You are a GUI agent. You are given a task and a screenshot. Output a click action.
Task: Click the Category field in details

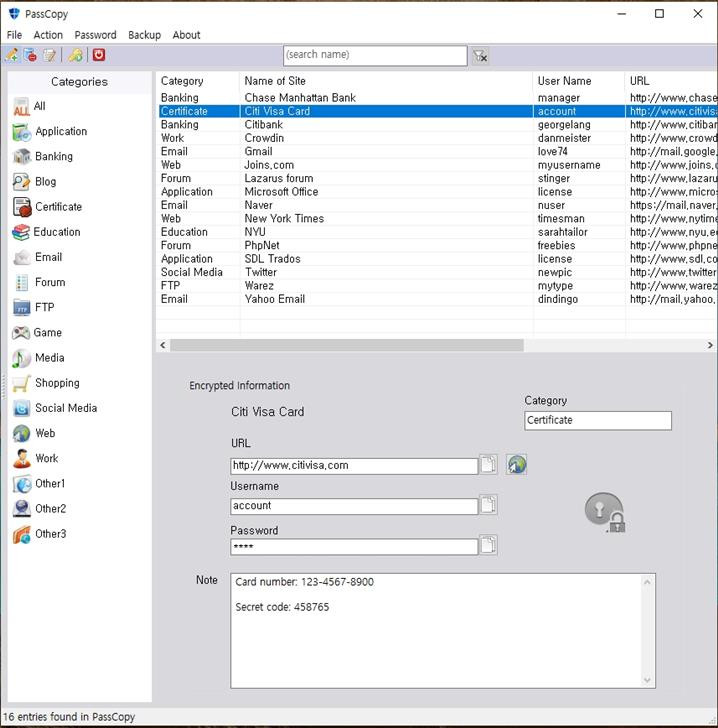pos(598,420)
